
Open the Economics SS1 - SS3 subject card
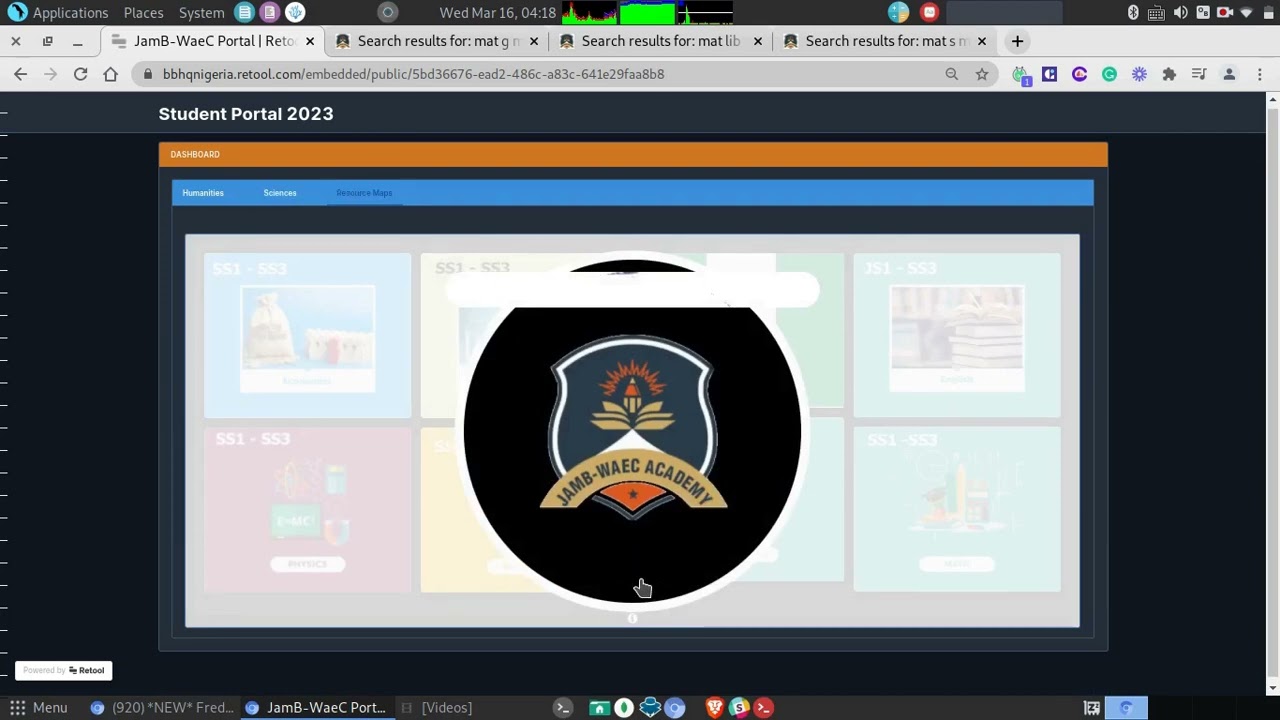(307, 335)
